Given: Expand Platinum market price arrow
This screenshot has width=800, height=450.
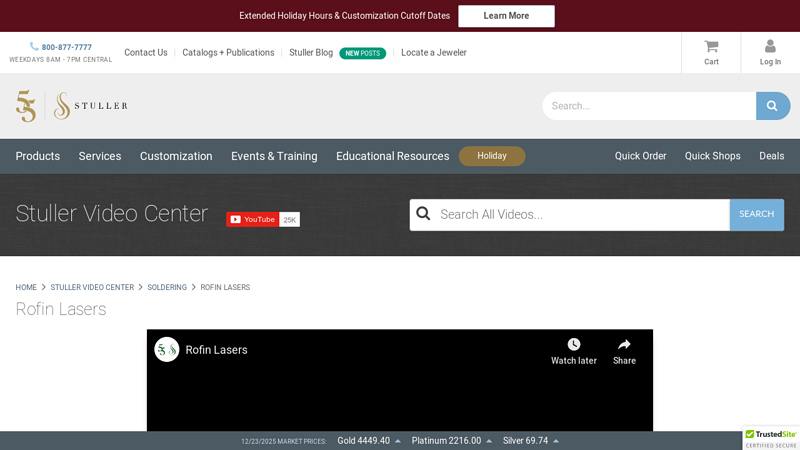Looking at the screenshot, I should pos(489,441).
